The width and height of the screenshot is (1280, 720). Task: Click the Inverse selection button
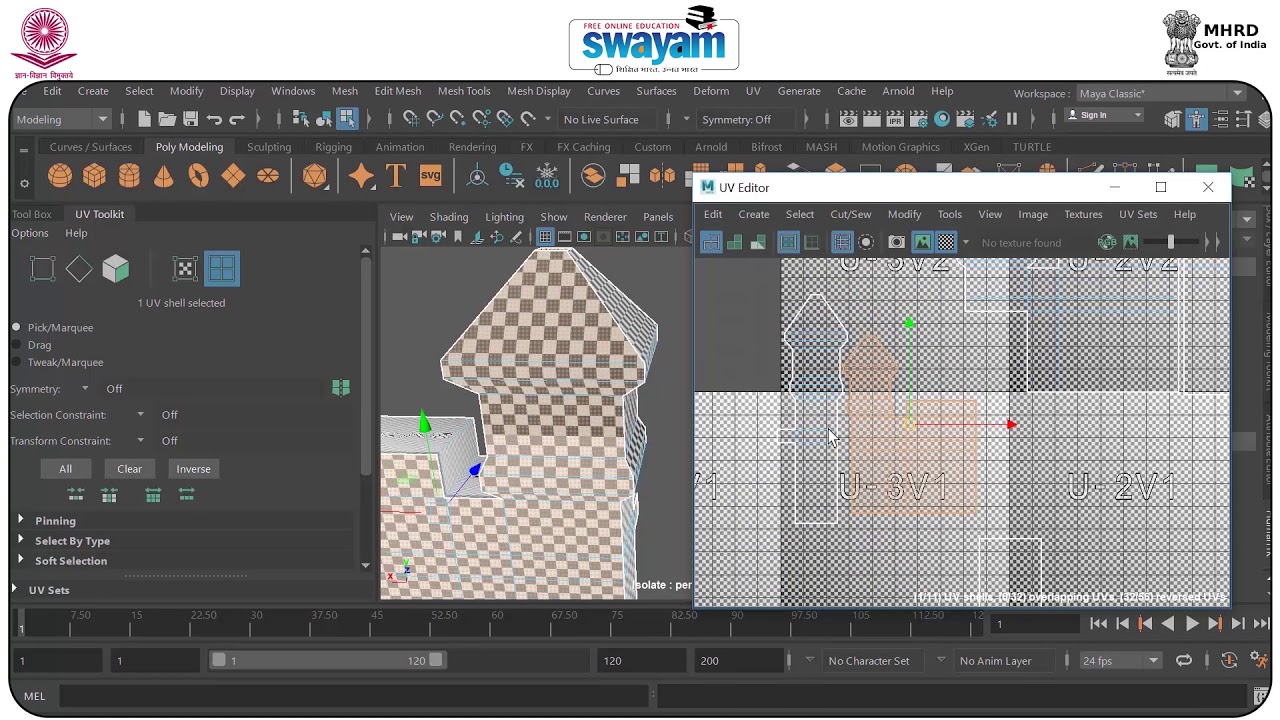click(x=193, y=469)
